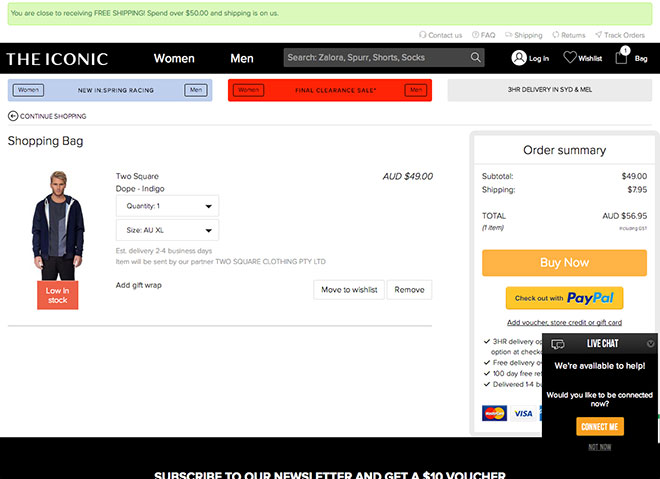Image resolution: width=660 pixels, height=479 pixels.
Task: Minimize the Live Chat panel
Action: (650, 344)
